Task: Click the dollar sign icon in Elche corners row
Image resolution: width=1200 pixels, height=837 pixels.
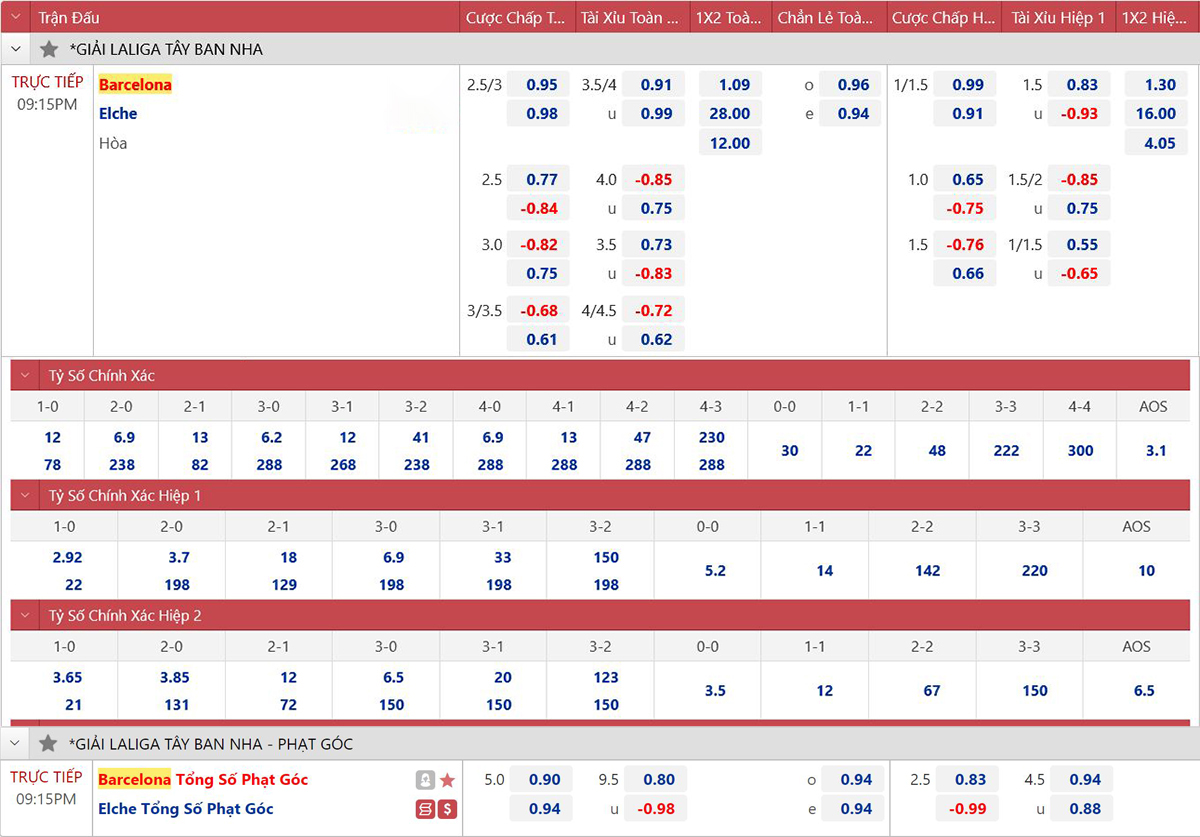Action: click(x=447, y=809)
